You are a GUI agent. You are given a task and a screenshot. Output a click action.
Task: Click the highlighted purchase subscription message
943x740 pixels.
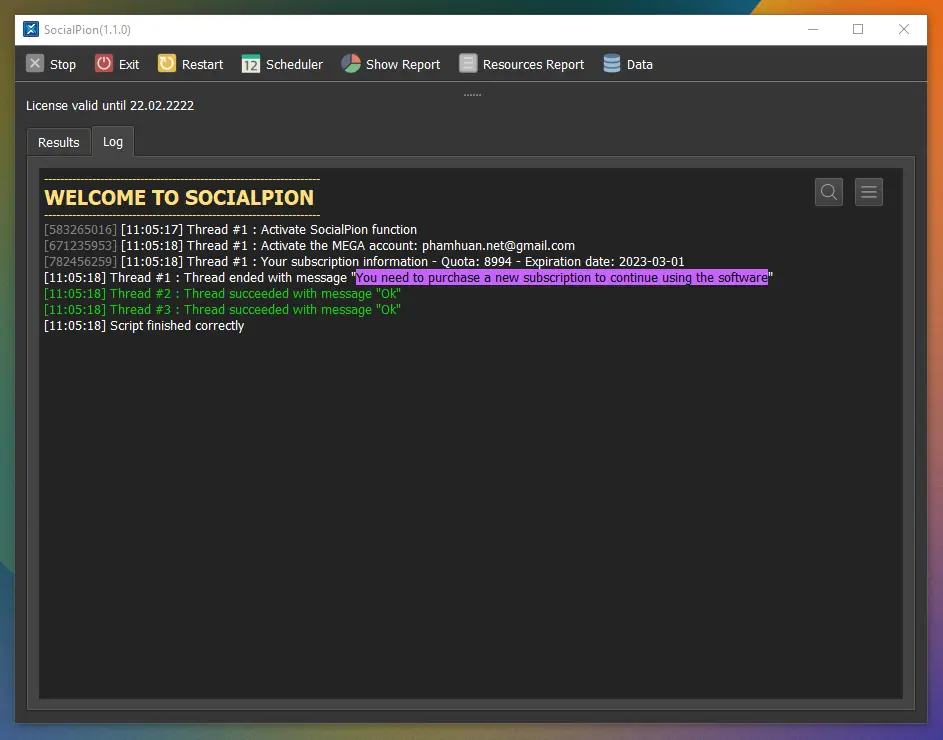tap(562, 277)
